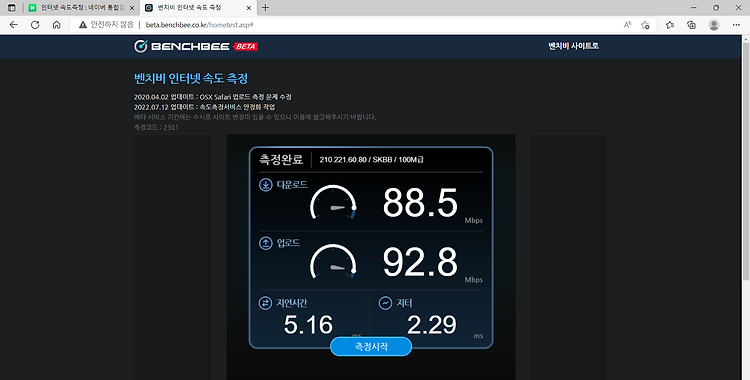Click the 88.5 download speed value
The width and height of the screenshot is (750, 380).
[x=420, y=203]
